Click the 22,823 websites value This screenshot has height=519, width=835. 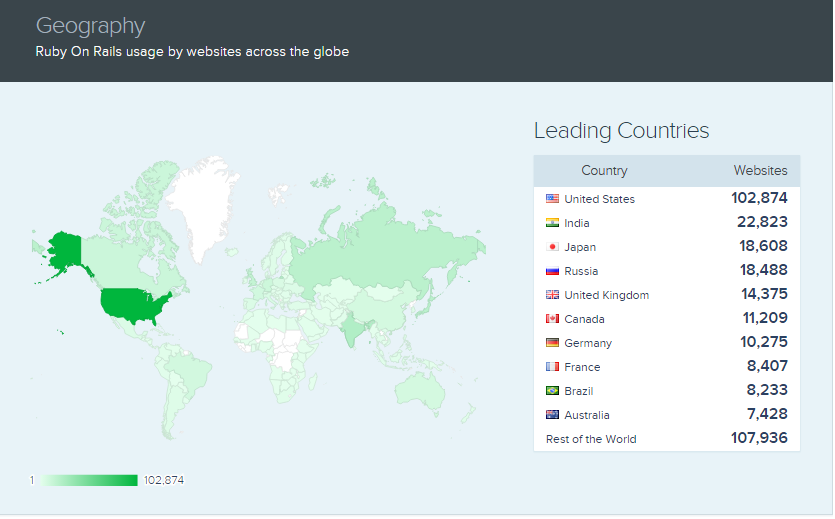[x=762, y=222]
